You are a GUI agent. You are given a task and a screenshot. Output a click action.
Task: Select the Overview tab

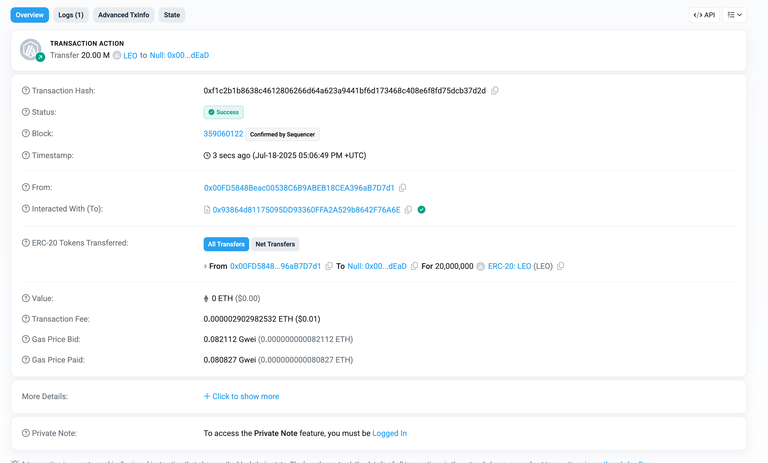point(29,15)
